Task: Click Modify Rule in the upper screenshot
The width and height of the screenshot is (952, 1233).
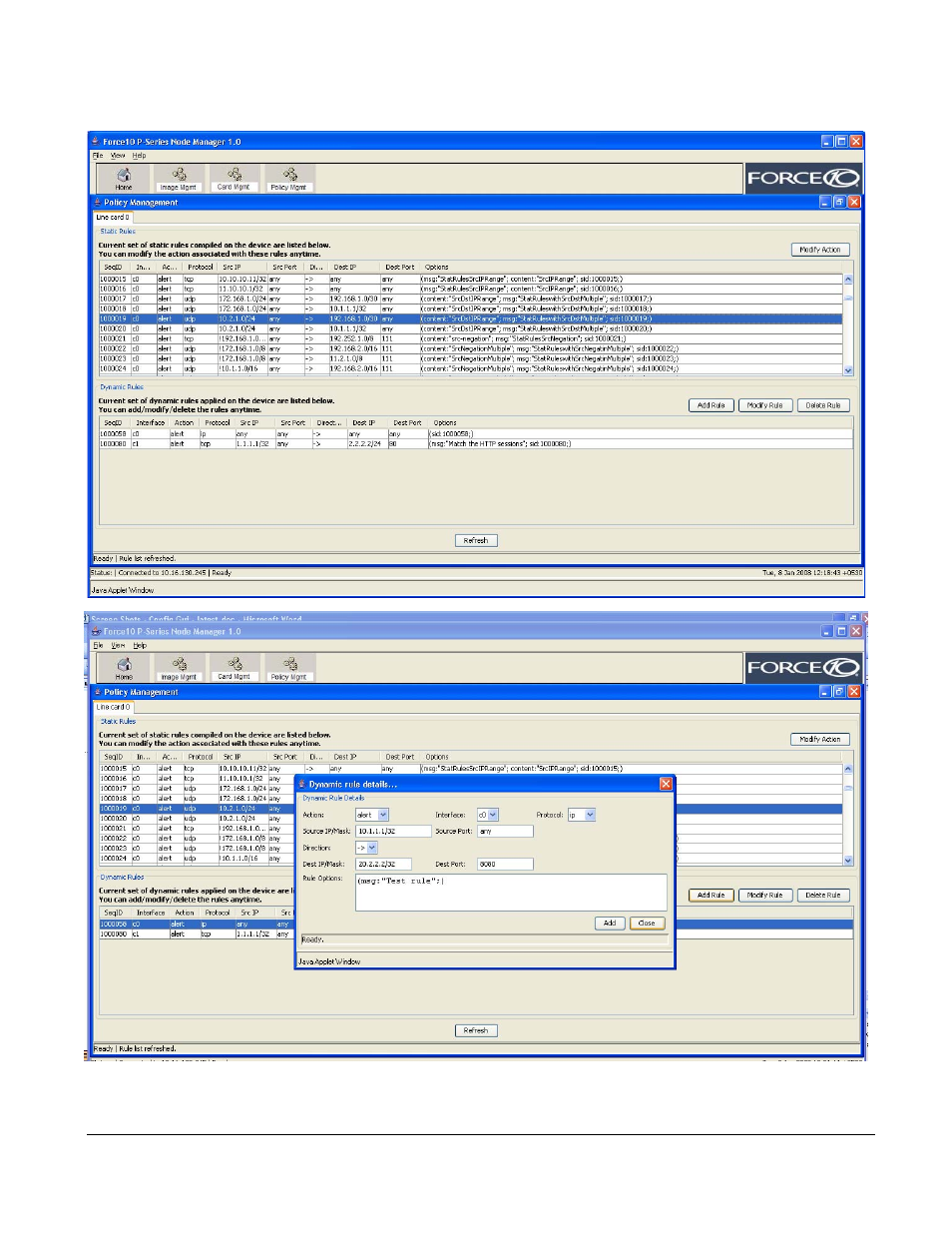Action: [764, 405]
